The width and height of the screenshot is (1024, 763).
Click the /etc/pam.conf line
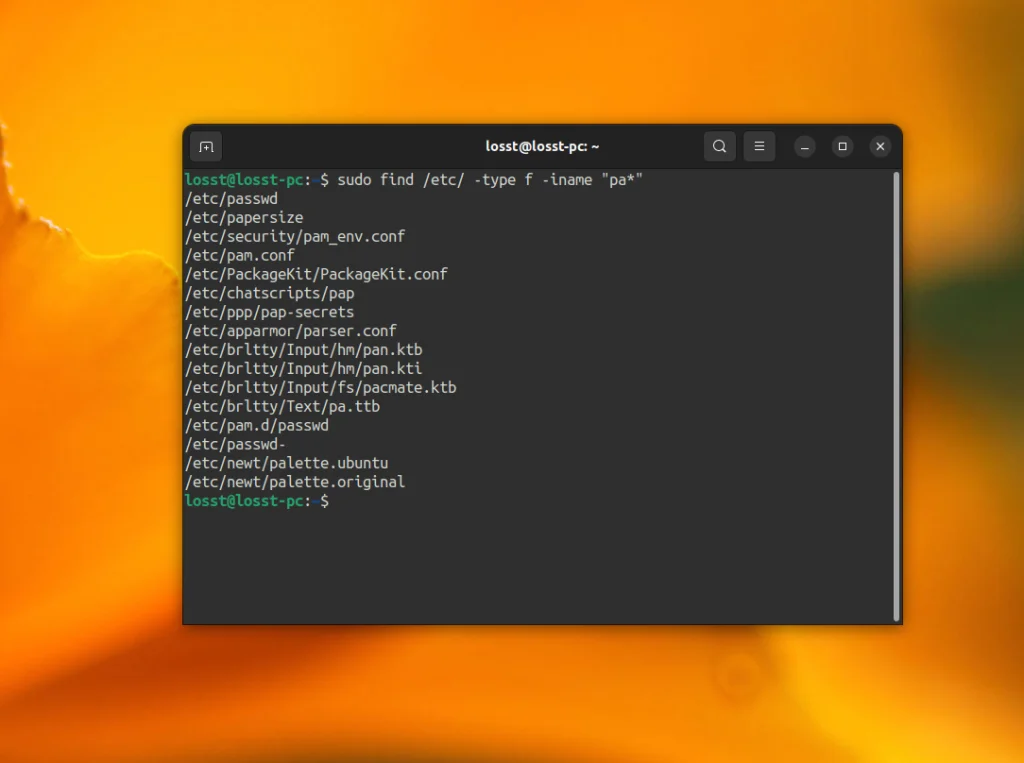(240, 255)
